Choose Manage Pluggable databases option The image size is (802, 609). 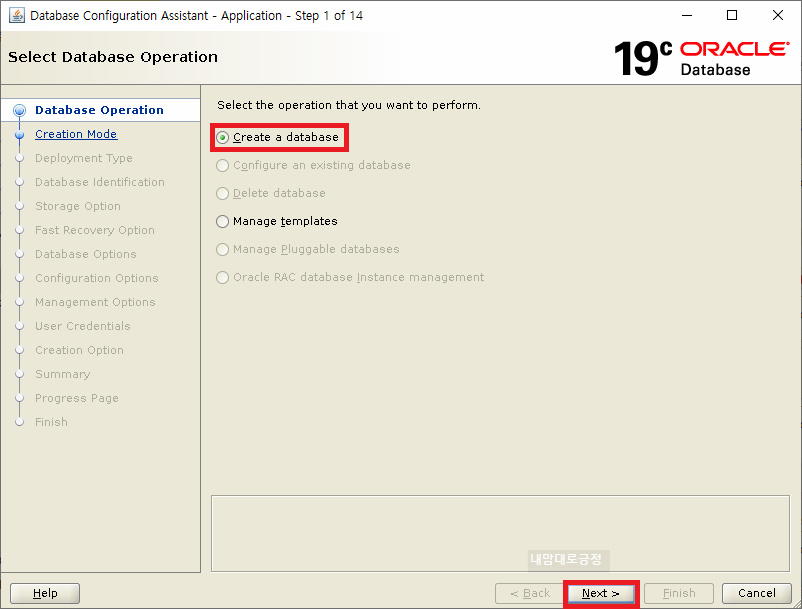pos(222,250)
